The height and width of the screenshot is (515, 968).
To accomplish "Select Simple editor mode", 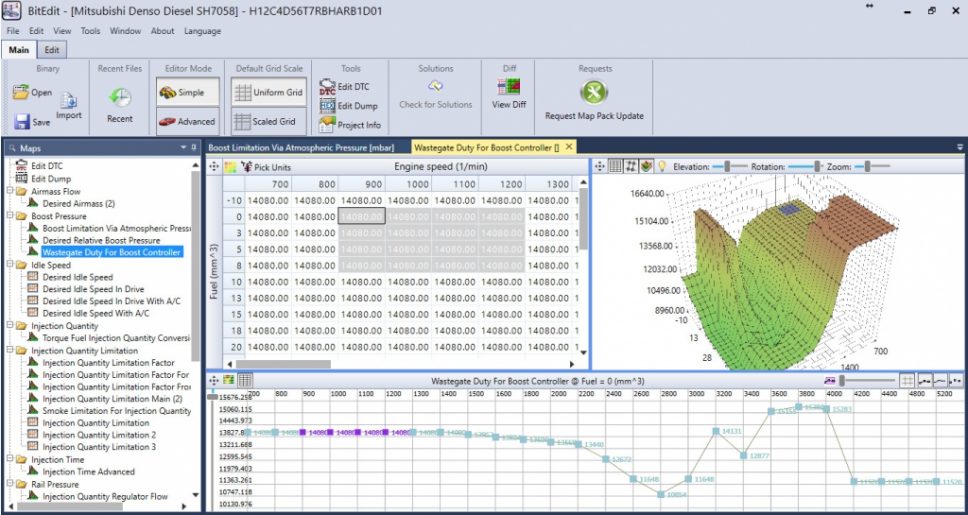I will coord(187,92).
